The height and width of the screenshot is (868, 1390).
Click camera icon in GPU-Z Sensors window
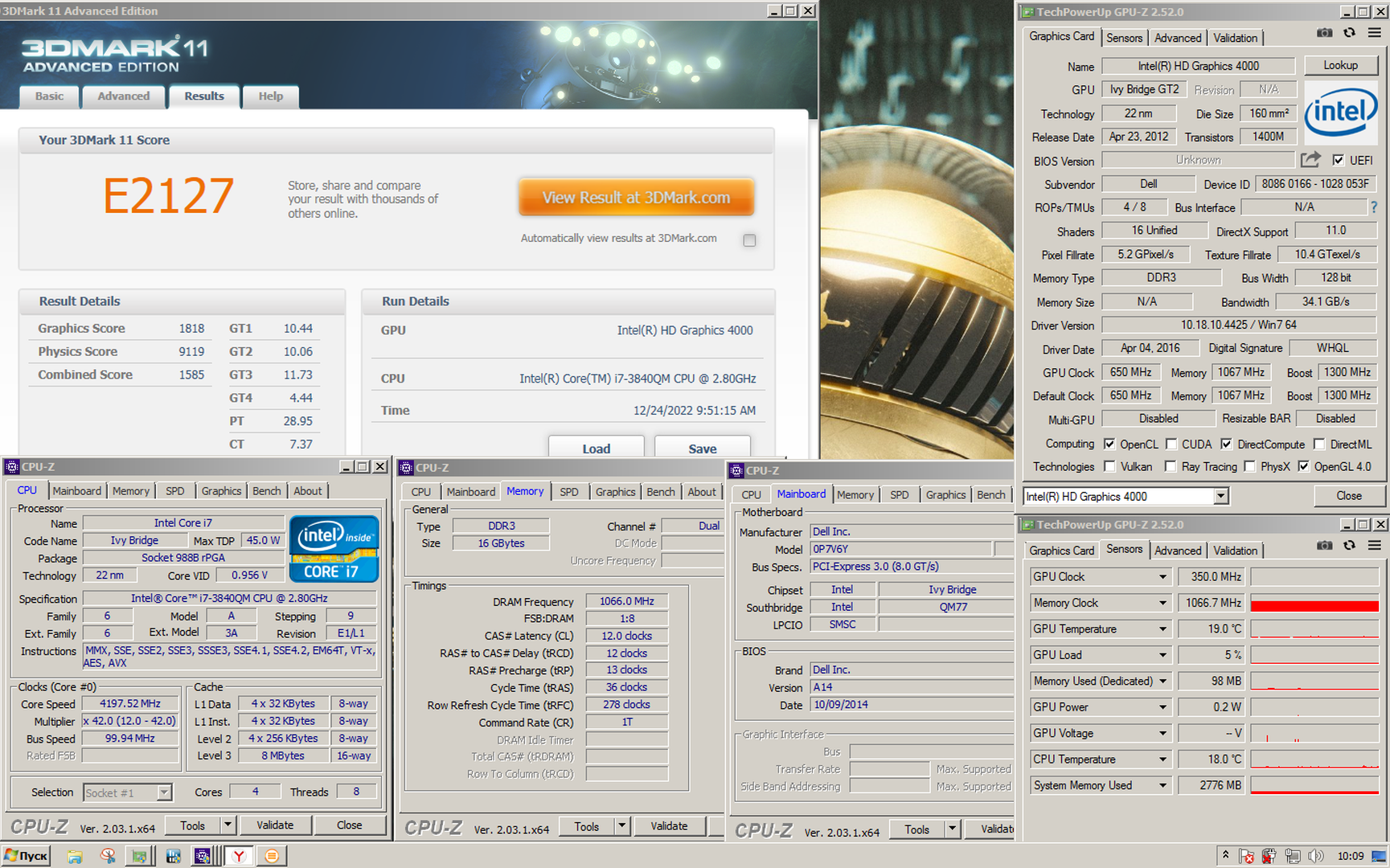pos(1324,546)
